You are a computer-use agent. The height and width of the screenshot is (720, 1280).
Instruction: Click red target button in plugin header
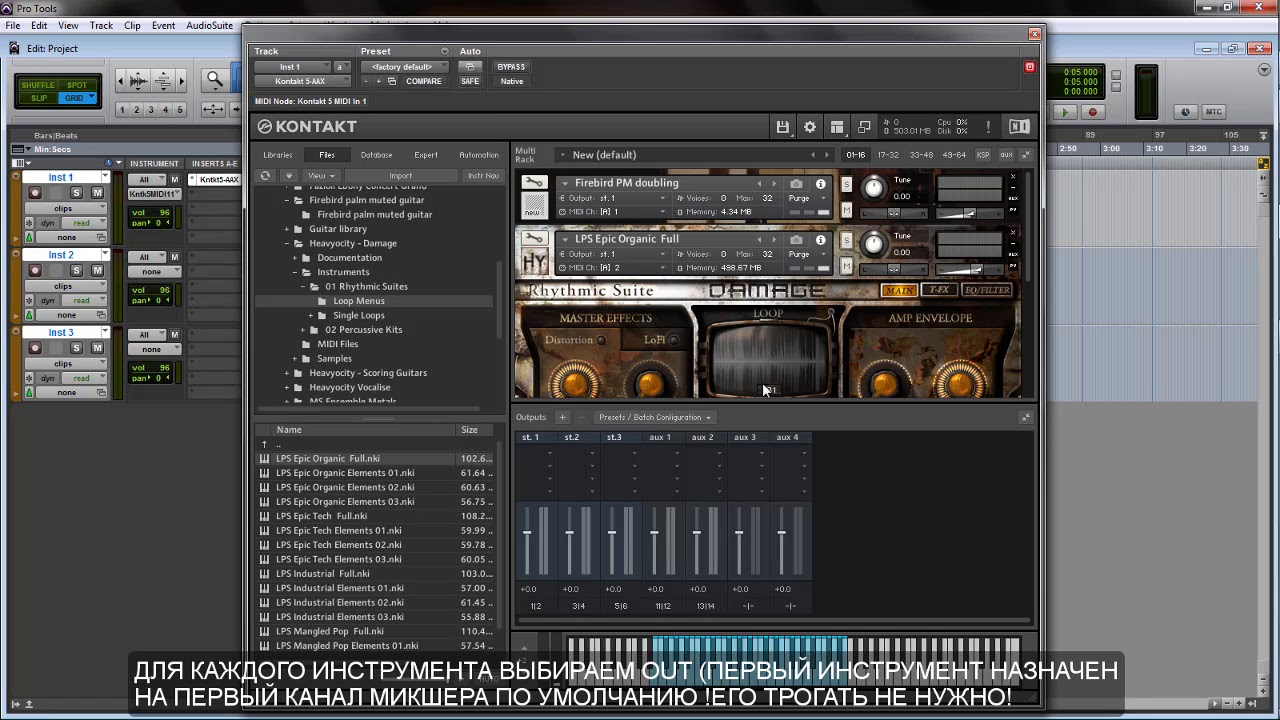pos(1029,67)
